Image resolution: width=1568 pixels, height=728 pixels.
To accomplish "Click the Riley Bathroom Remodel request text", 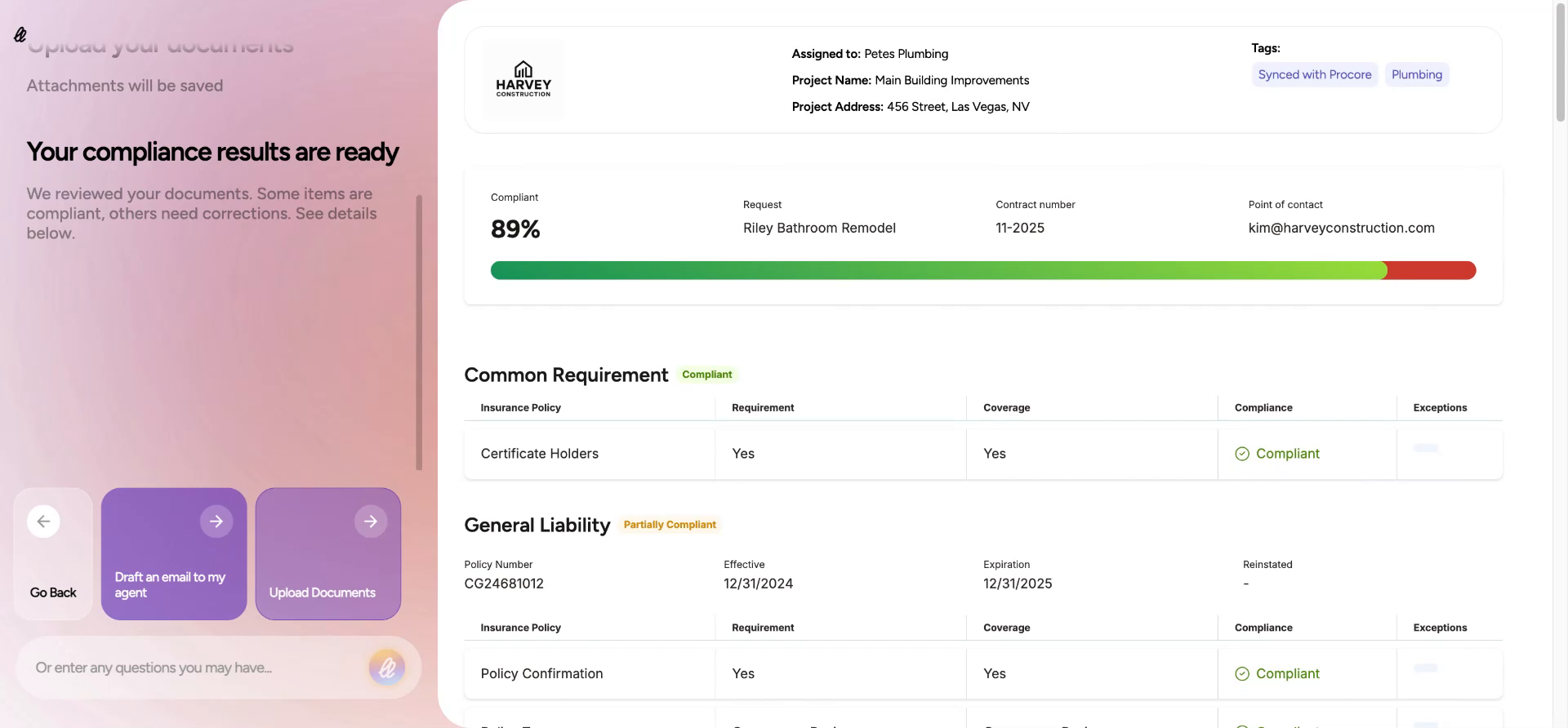I will pyautogui.click(x=819, y=228).
